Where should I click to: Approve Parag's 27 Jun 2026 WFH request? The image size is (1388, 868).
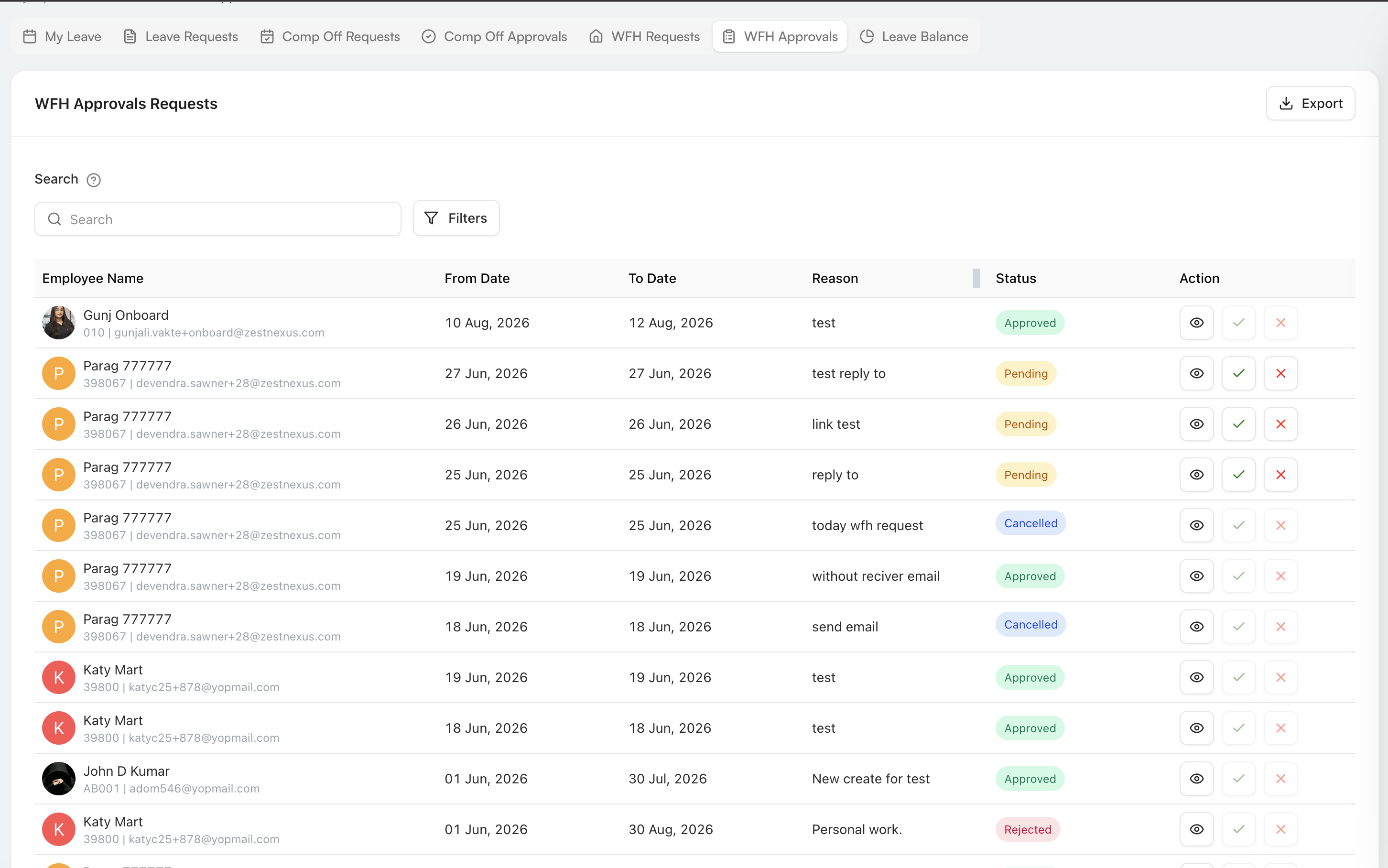[x=1238, y=373]
